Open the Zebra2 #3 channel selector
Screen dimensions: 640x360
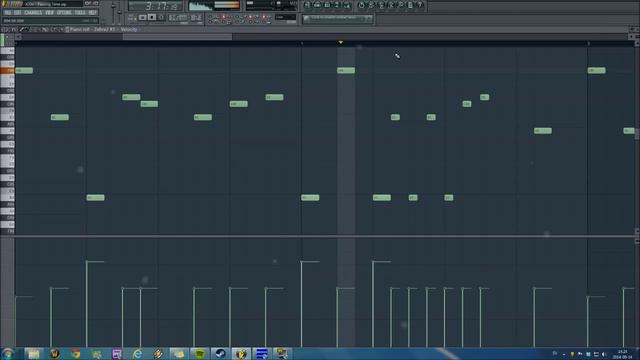pyautogui.click(x=104, y=29)
